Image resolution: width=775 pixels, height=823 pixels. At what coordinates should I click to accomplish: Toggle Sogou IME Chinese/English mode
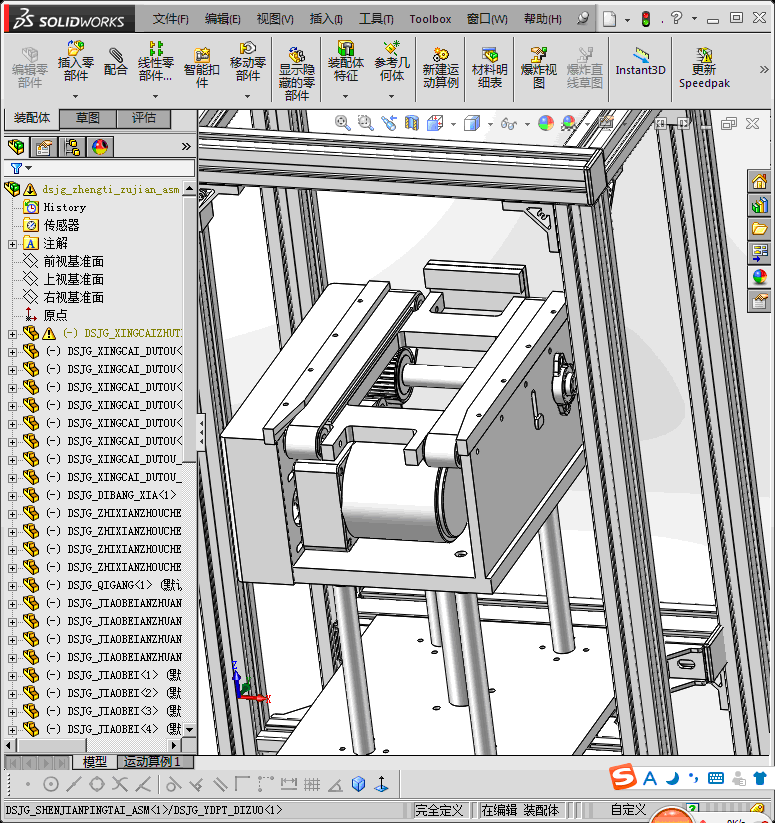650,778
